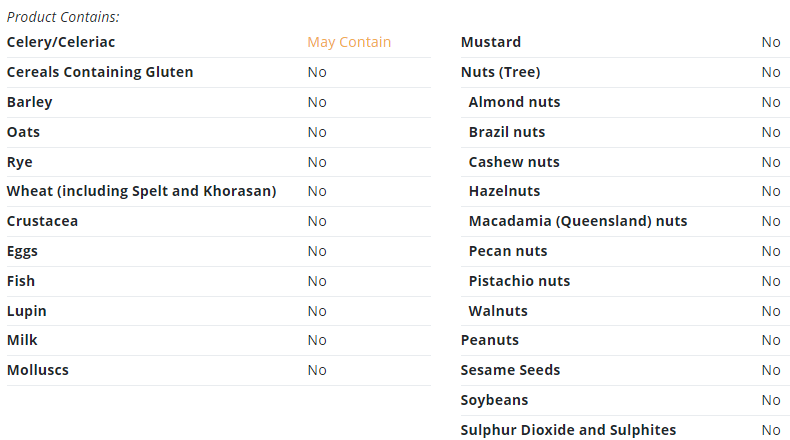The image size is (790, 440).
Task: Click the Macadamia (Queensland) nuts label
Action: [x=578, y=221]
